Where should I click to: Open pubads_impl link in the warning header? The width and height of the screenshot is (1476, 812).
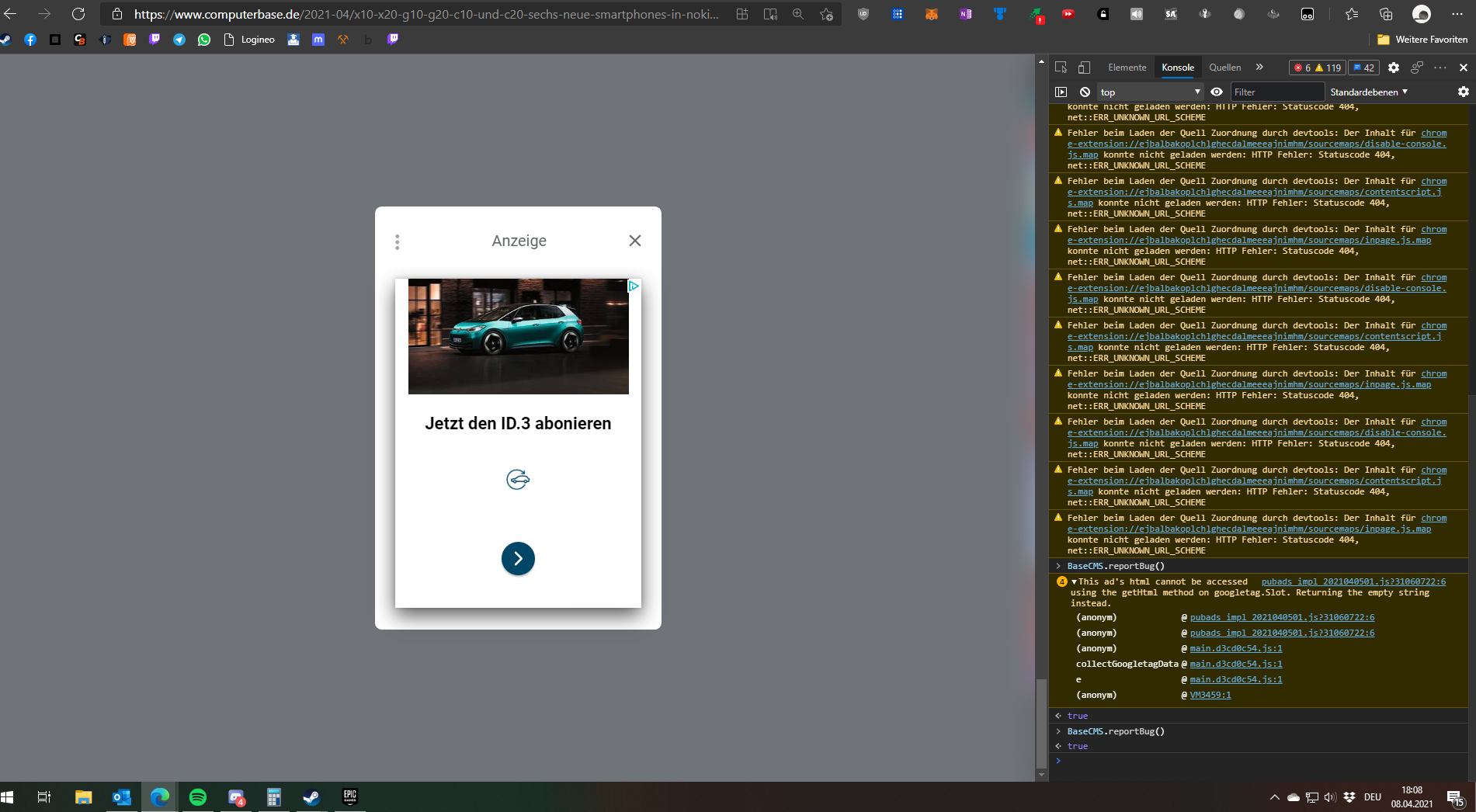coord(1353,581)
